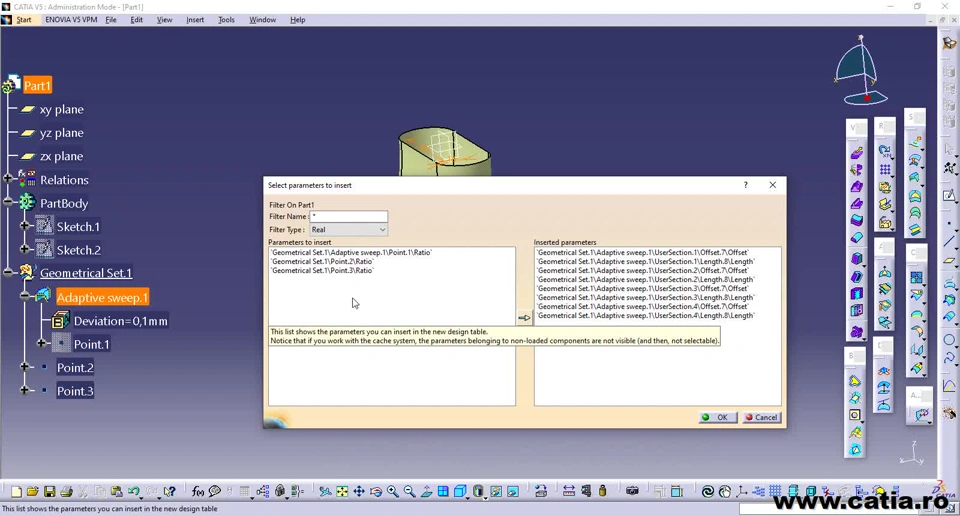Click the Fit All In icon
960x516 pixels.
pyautogui.click(x=342, y=491)
